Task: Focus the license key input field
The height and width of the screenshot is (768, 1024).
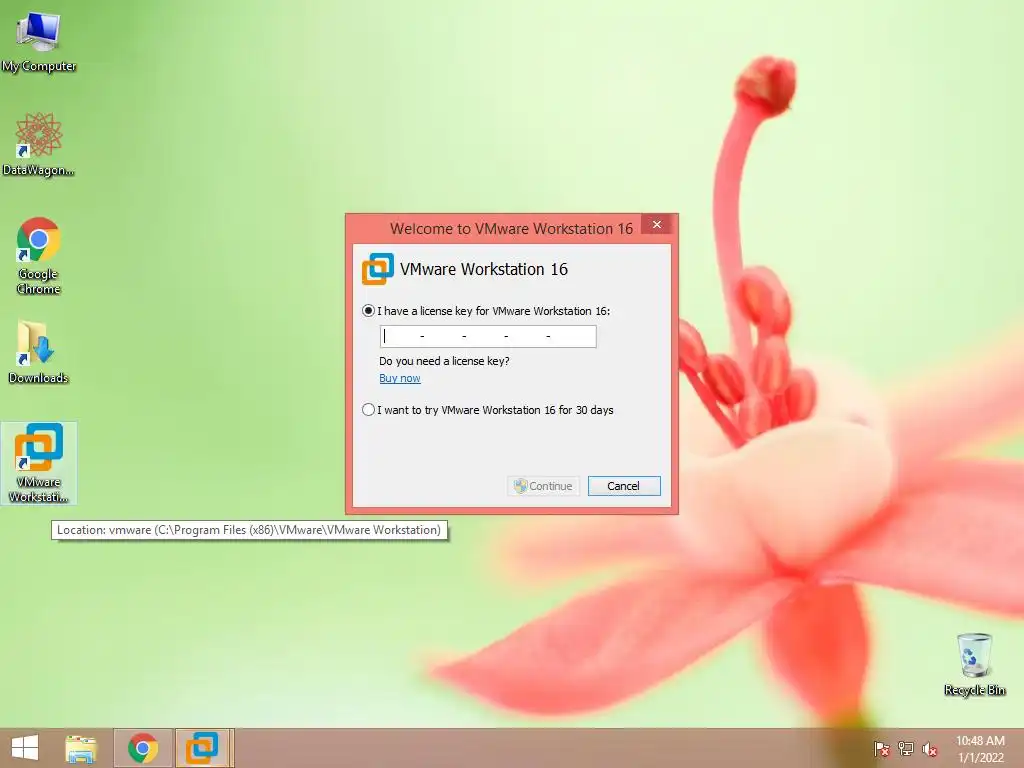Action: (488, 336)
